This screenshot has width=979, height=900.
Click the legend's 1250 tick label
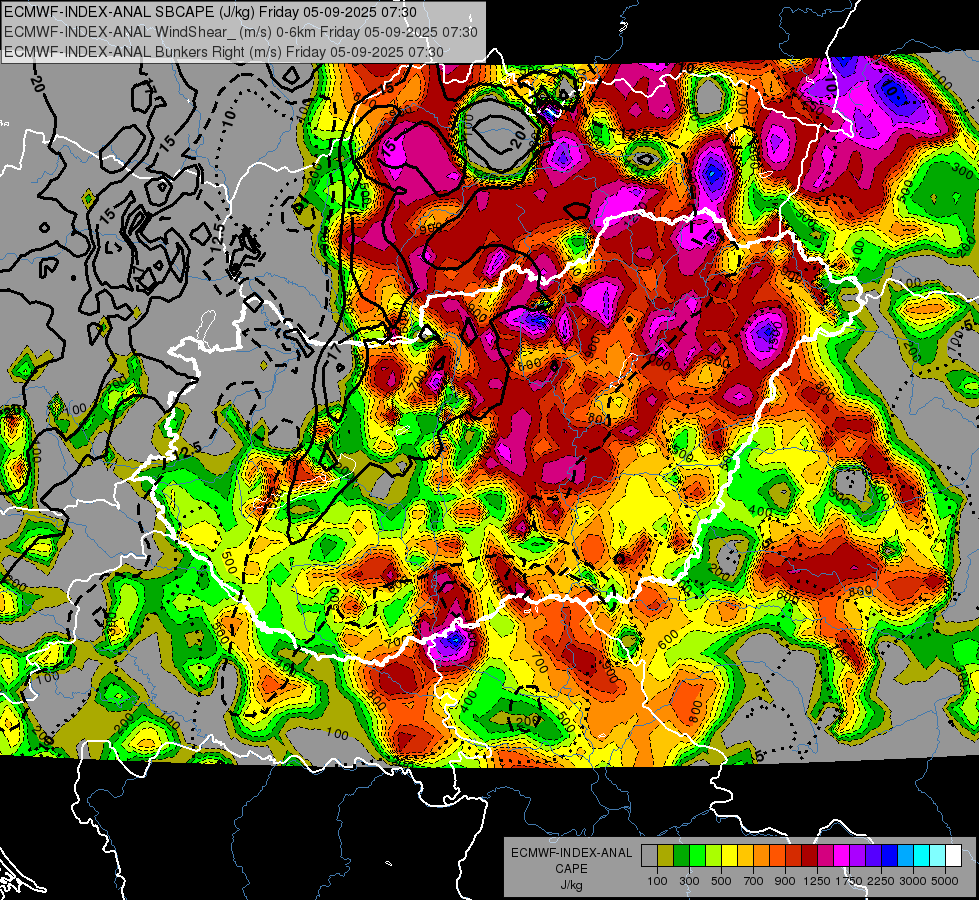(x=817, y=881)
